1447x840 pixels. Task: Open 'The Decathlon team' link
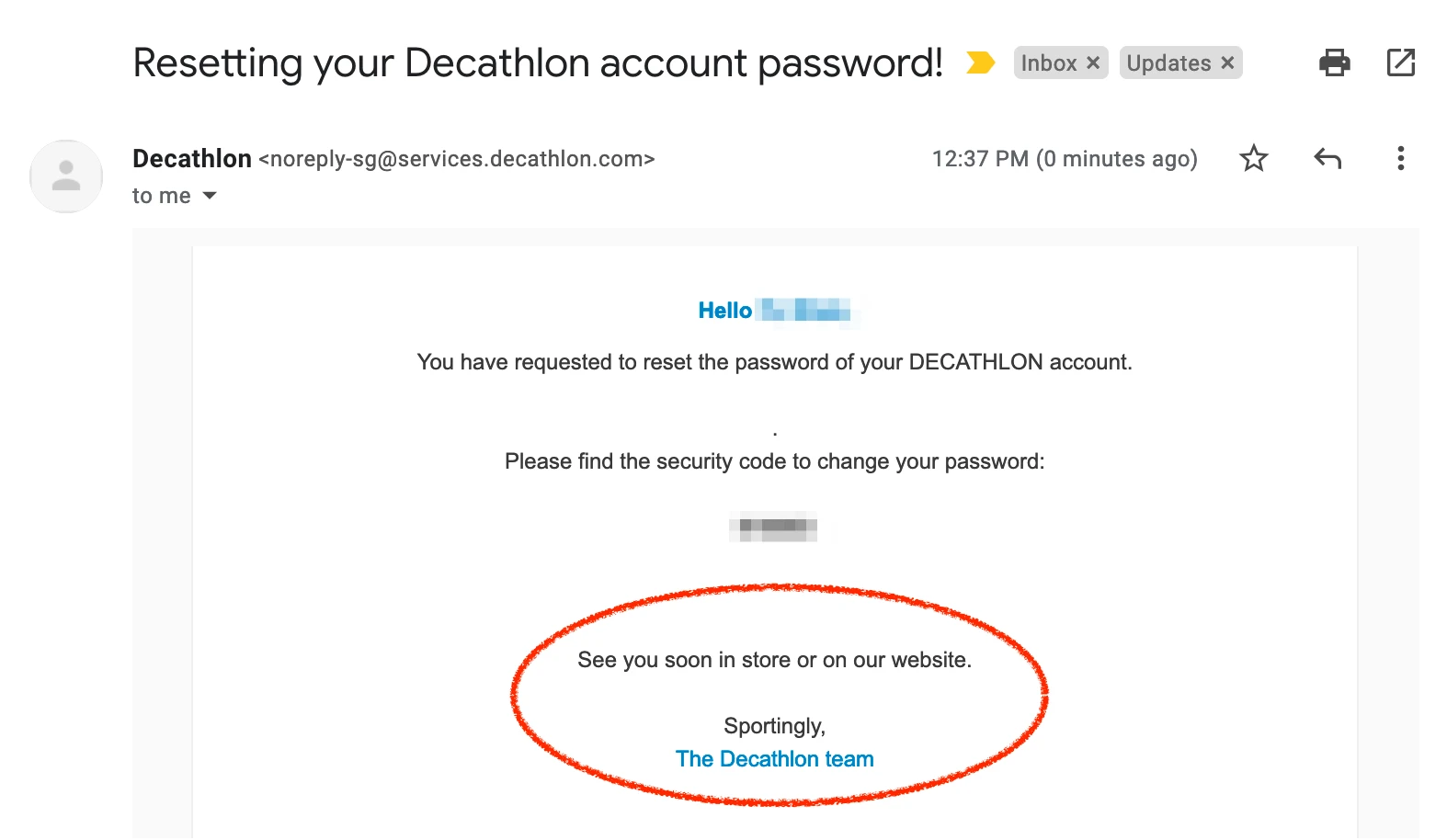[774, 759]
